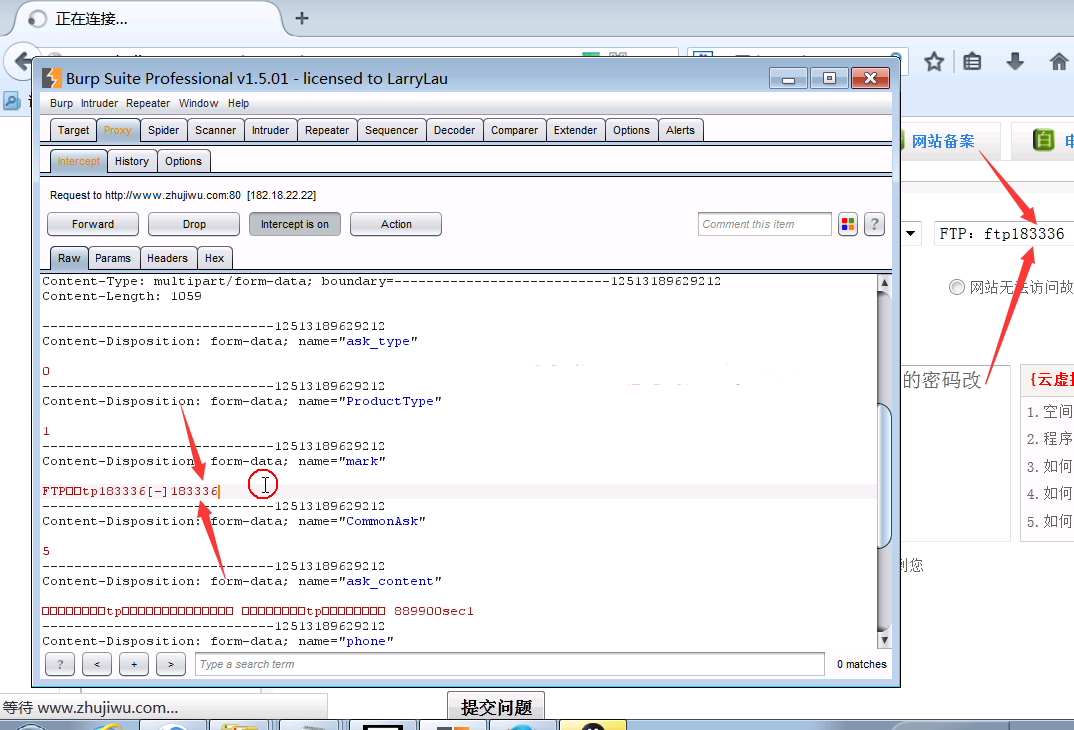Click the FTP: ftp183336 input field on webpage
The width and height of the screenshot is (1074, 730).
coord(1003,234)
